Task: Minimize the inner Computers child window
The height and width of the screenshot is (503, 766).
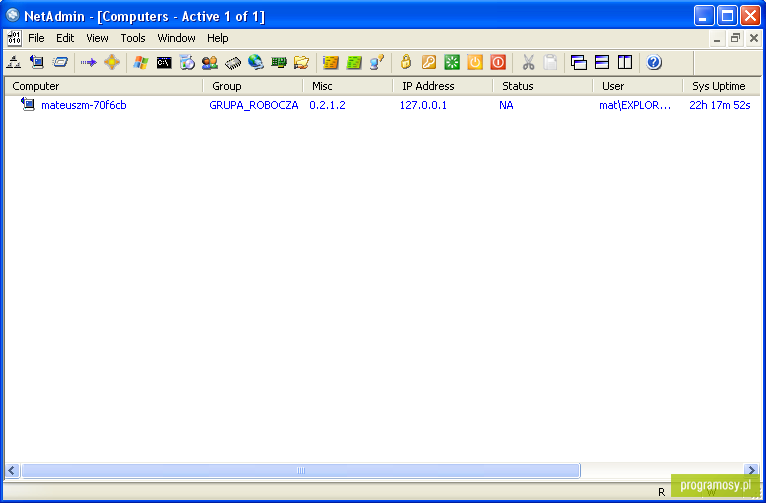Action: pos(717,39)
